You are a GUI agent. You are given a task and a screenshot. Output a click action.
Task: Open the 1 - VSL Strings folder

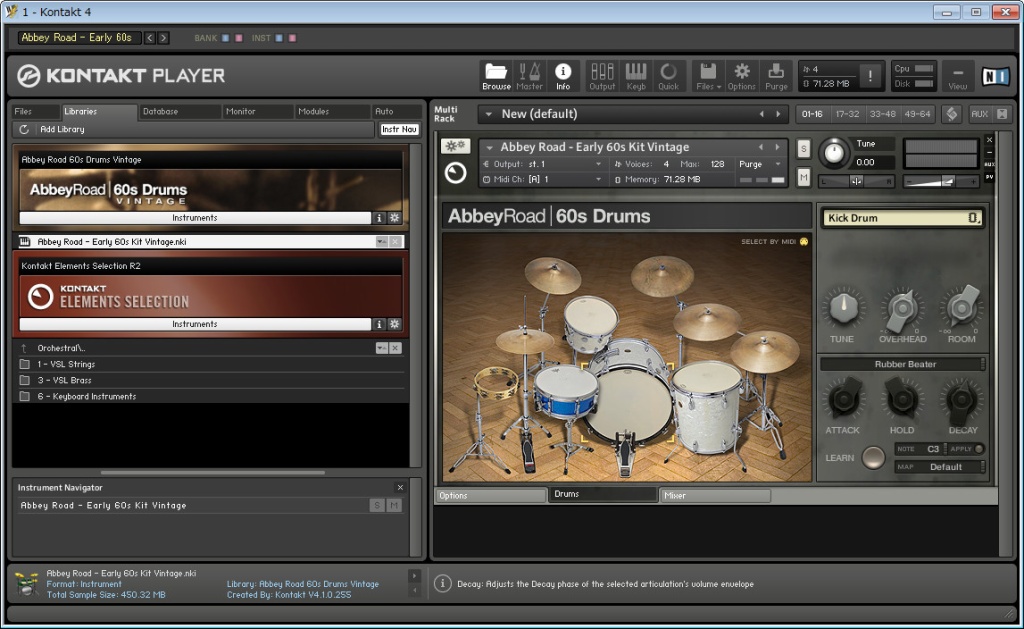(209, 364)
